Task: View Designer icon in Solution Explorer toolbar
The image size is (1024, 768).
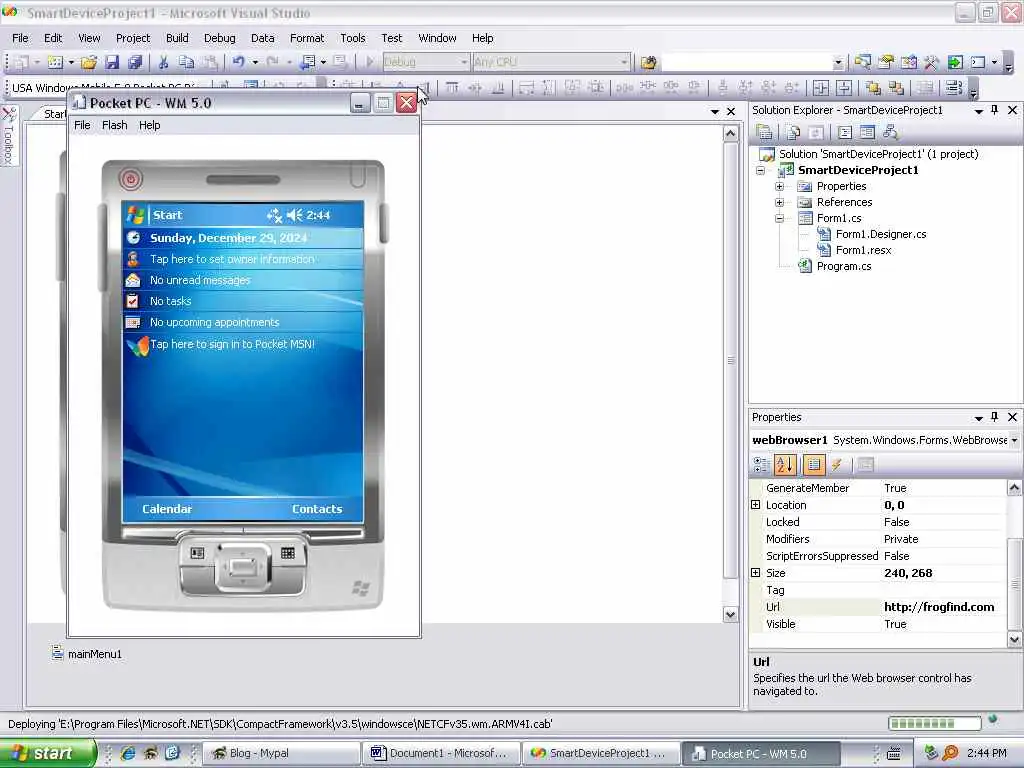Action: point(867,133)
